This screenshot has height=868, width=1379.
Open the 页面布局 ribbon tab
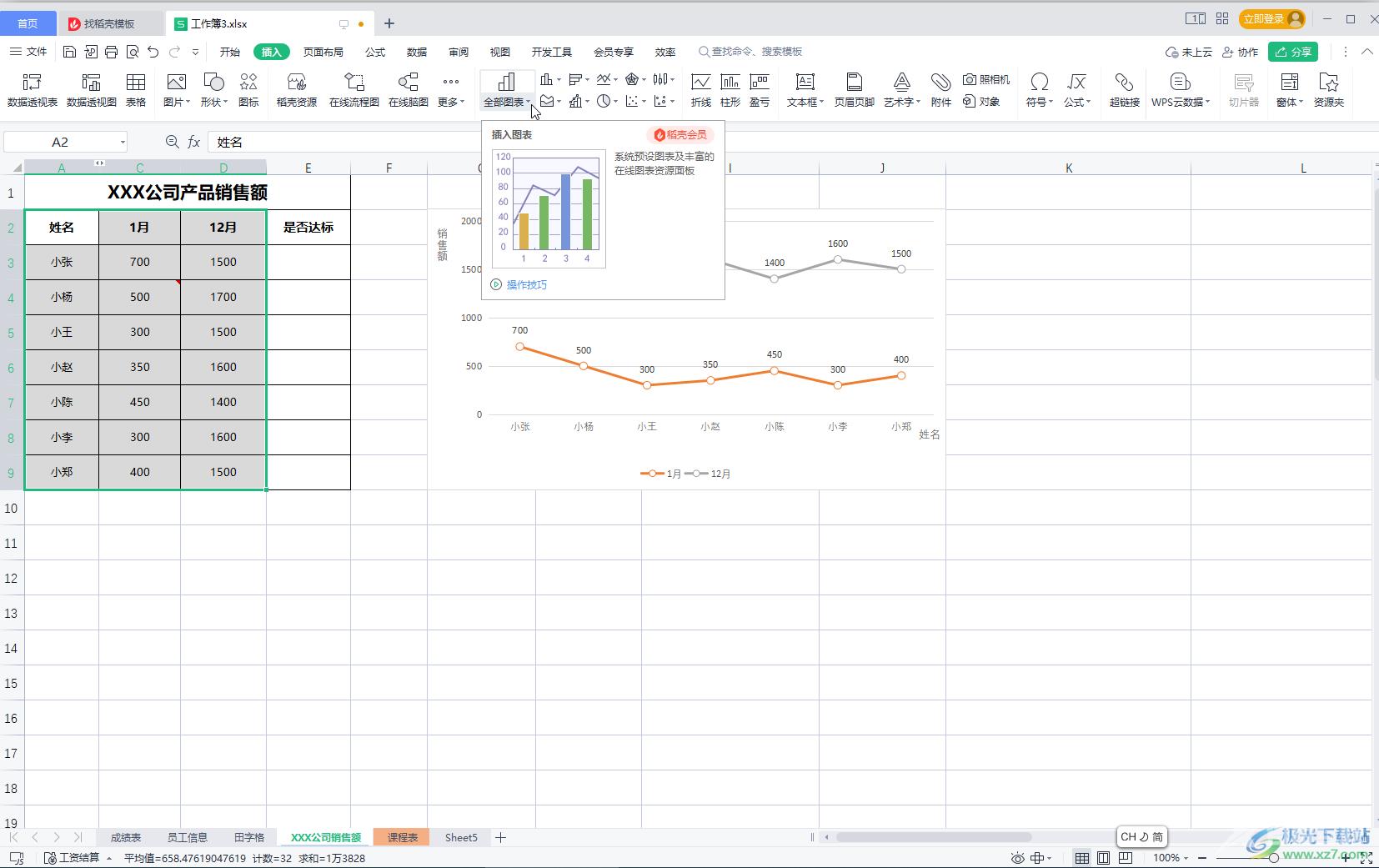pyautogui.click(x=323, y=52)
